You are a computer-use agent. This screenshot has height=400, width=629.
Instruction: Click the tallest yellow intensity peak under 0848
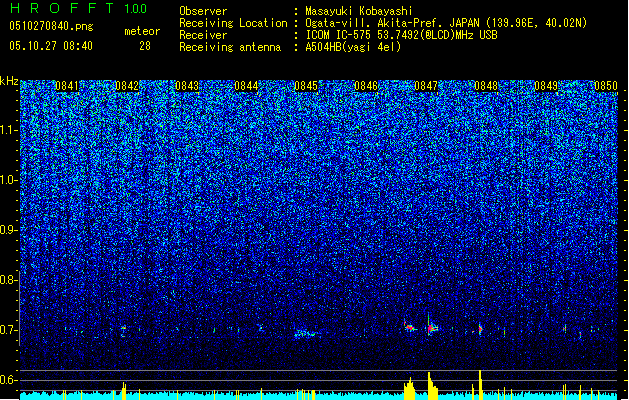coord(480,385)
